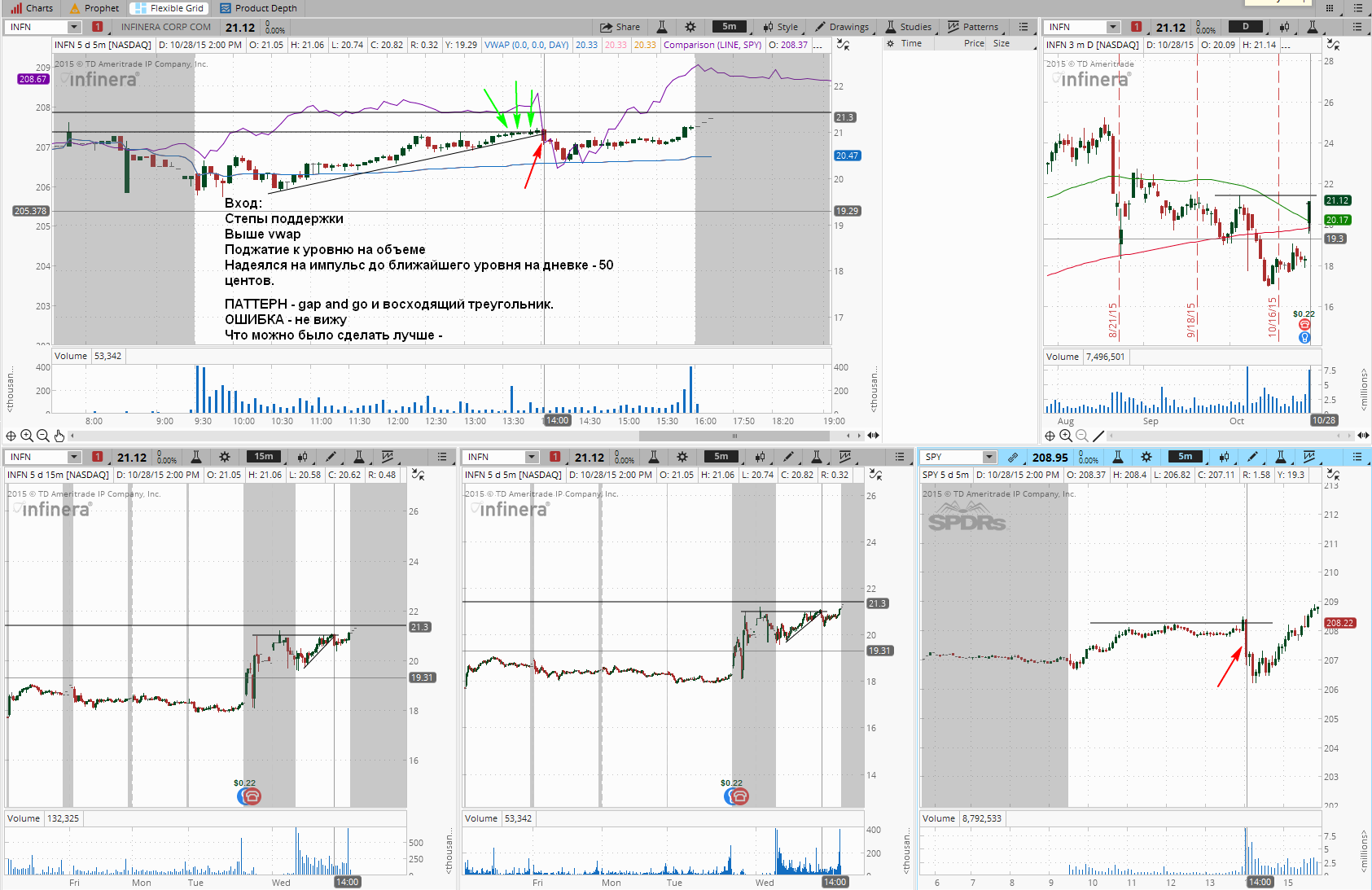Screen dimensions: 1372x890
Task: Click collapse header icon in daily chart
Action: click(1333, 45)
